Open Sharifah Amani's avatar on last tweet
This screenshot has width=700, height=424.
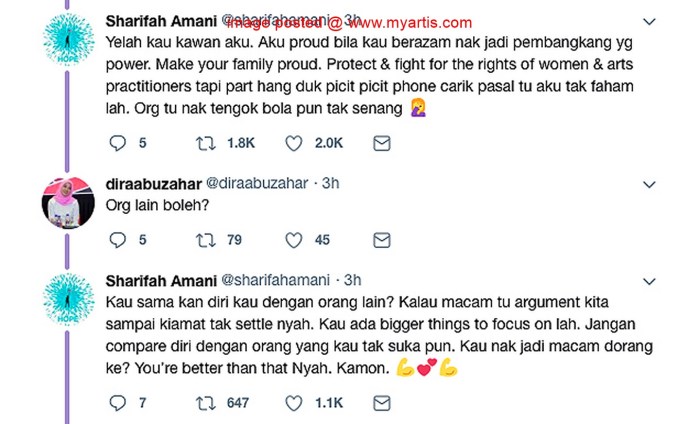click(68, 298)
